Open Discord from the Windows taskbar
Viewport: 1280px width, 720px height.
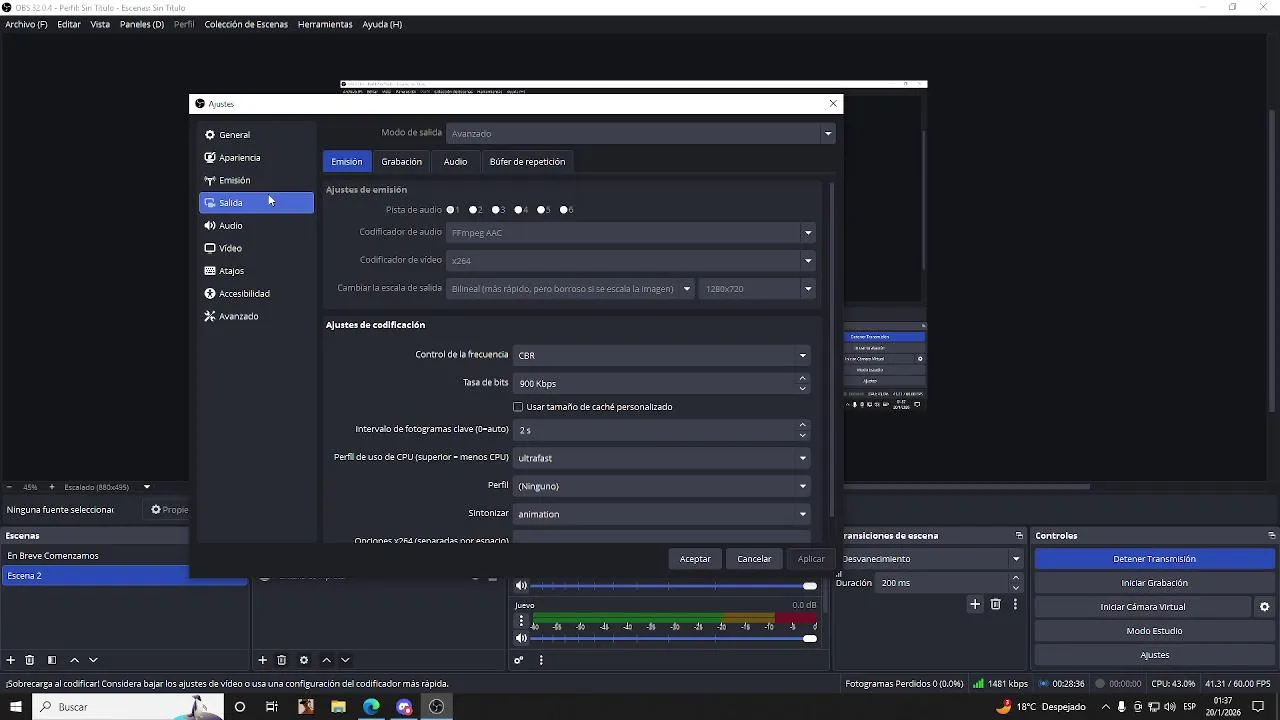[x=404, y=707]
